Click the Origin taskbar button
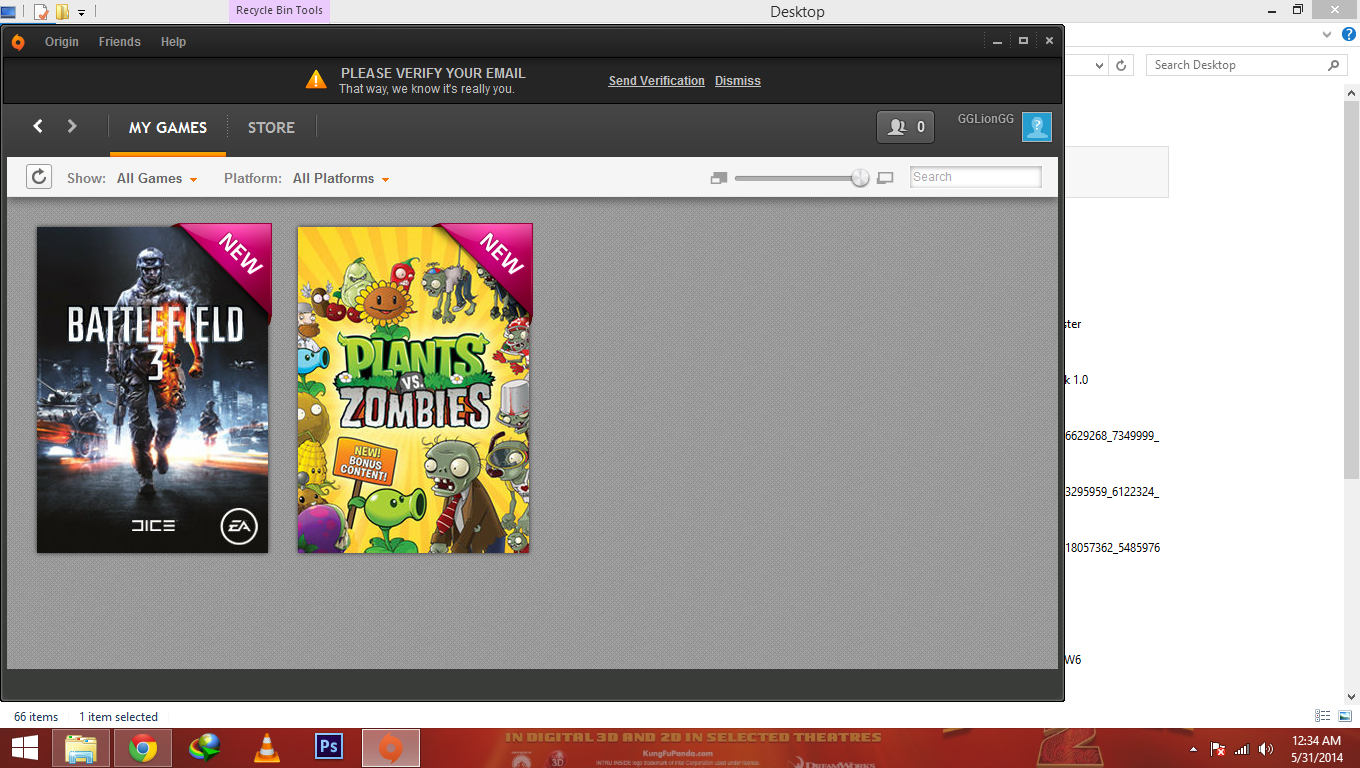 [390, 748]
